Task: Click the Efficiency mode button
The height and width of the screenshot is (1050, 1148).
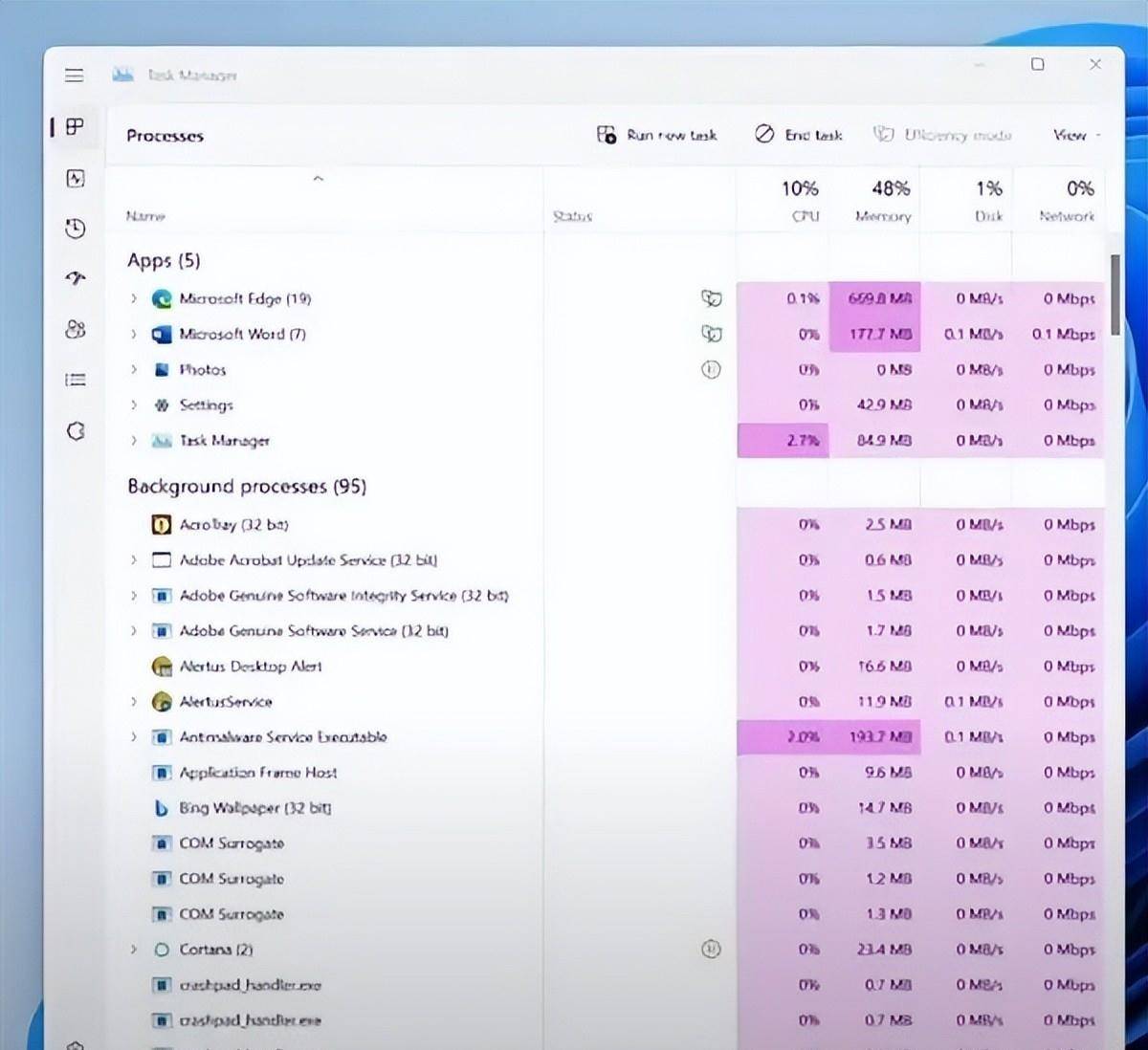Action: click(x=942, y=135)
